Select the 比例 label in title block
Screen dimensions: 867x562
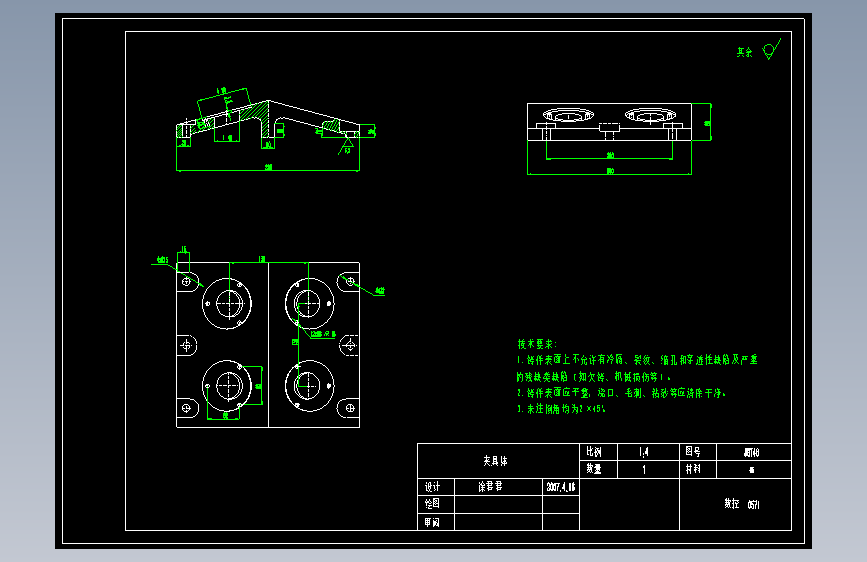click(594, 452)
